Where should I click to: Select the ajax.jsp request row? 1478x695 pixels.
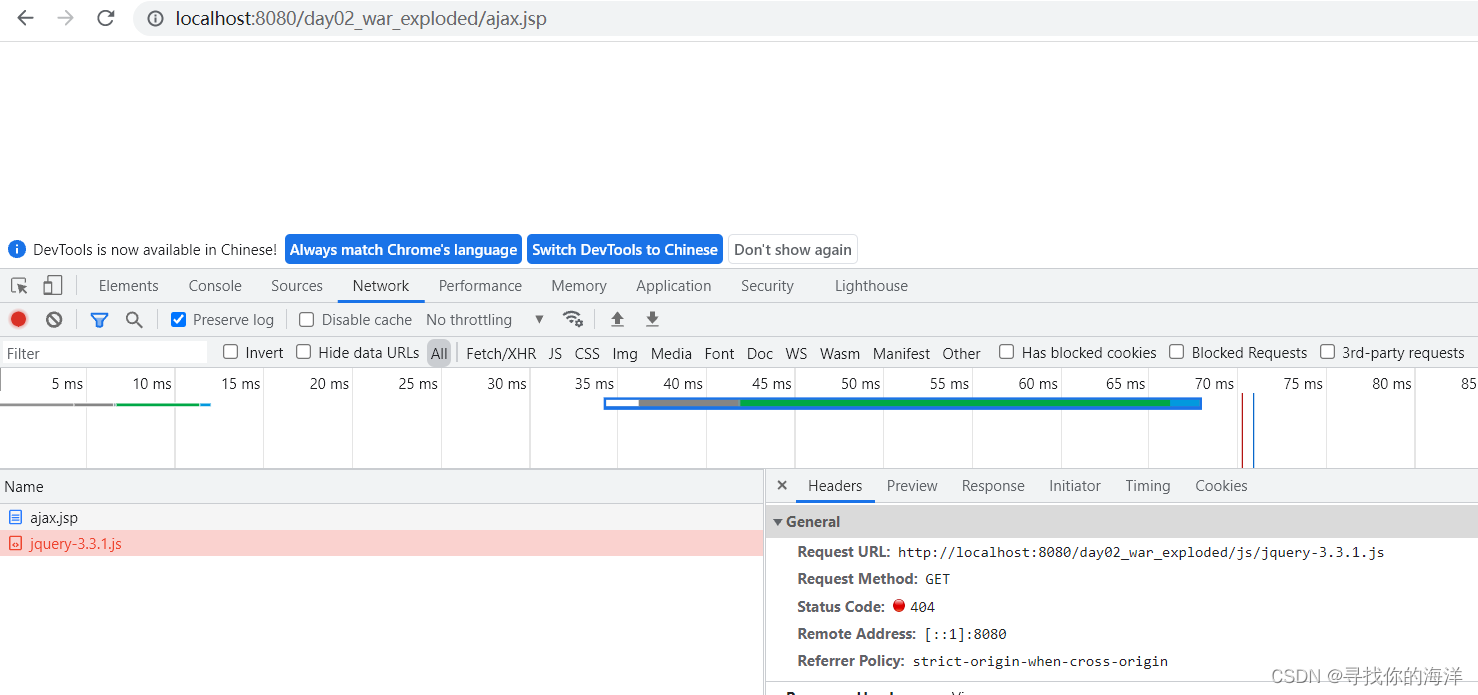tap(381, 517)
